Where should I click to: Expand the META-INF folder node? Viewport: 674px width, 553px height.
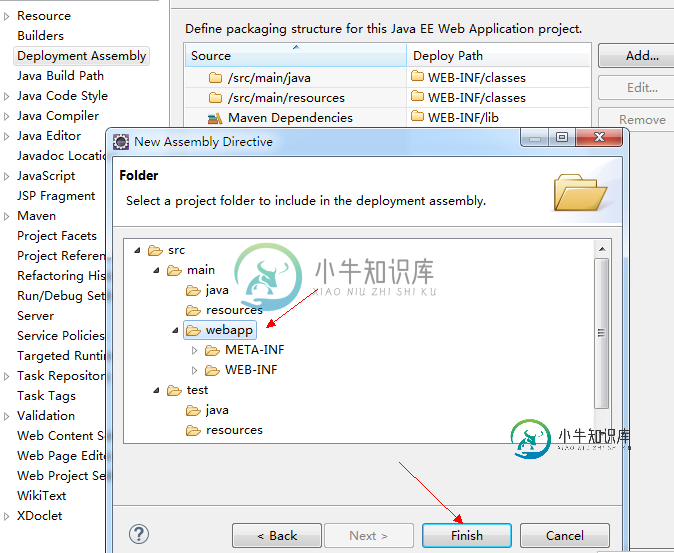(x=195, y=350)
